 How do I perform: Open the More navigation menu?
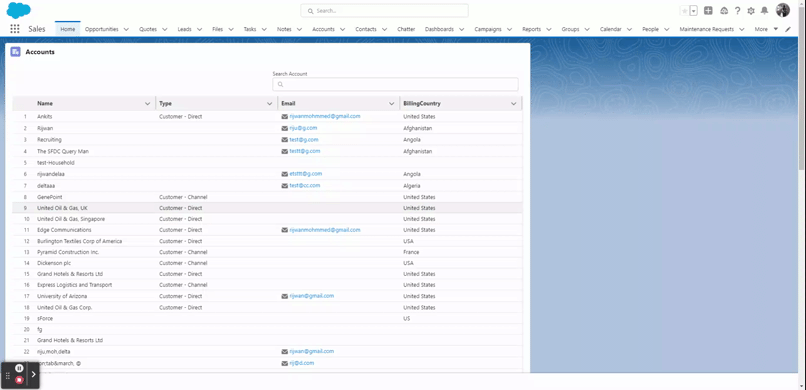point(766,29)
